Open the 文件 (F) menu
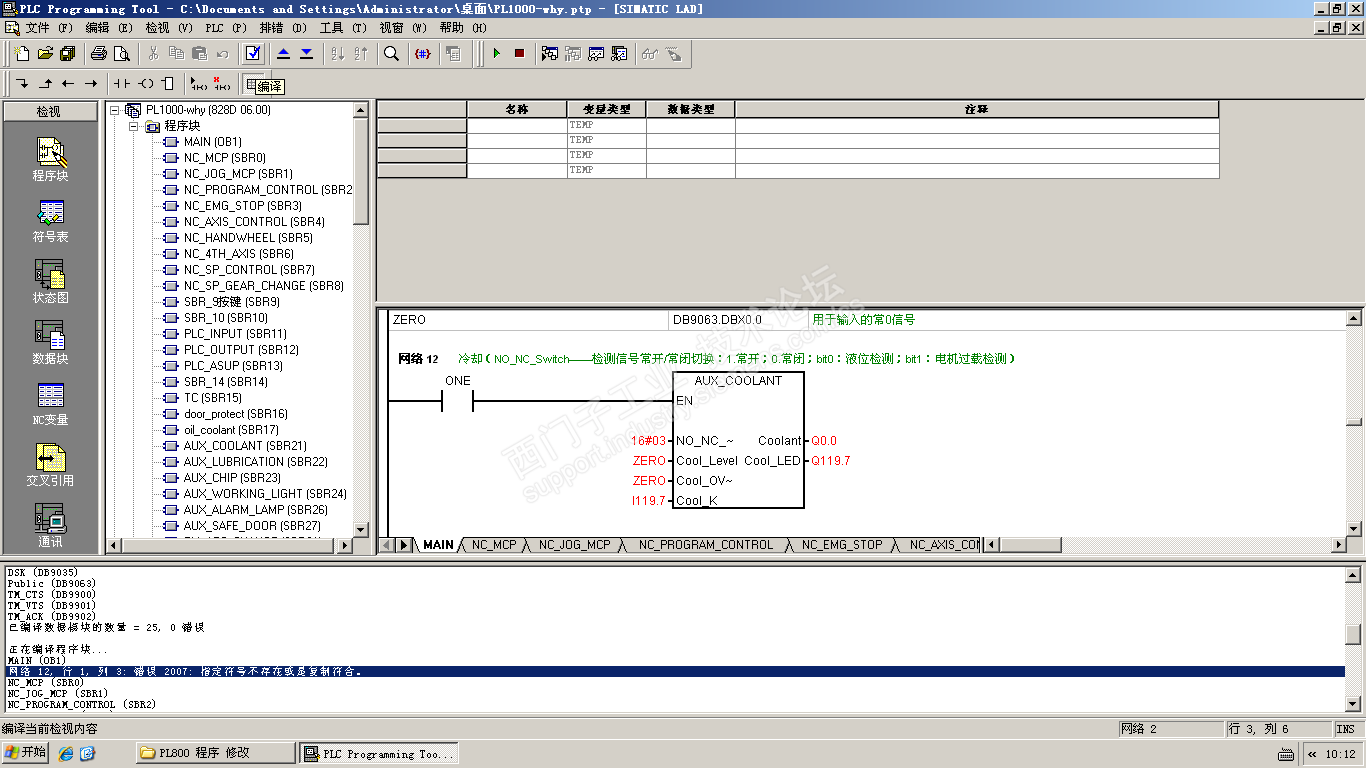 click(49, 28)
